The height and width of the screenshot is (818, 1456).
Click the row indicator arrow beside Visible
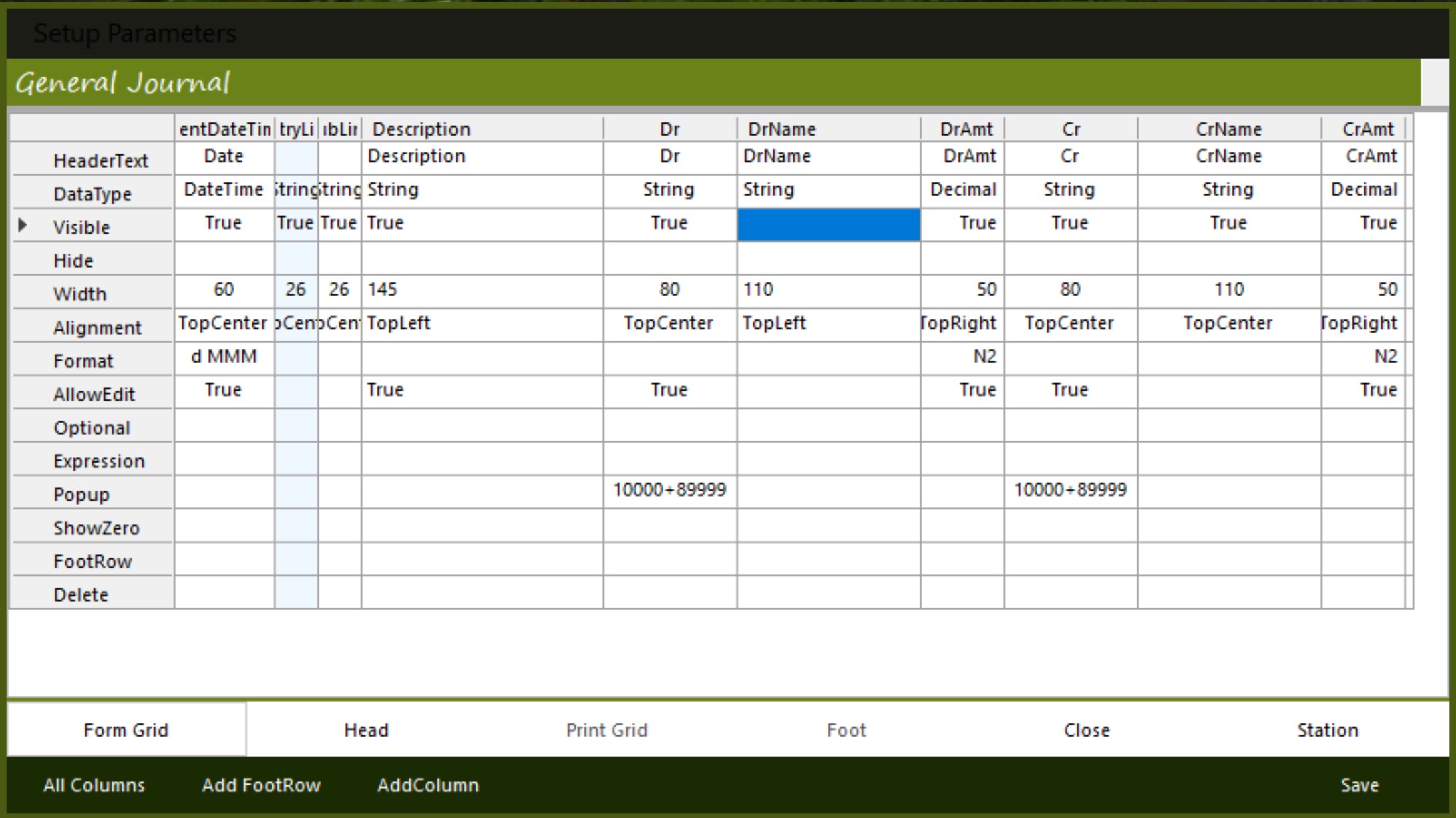23,225
